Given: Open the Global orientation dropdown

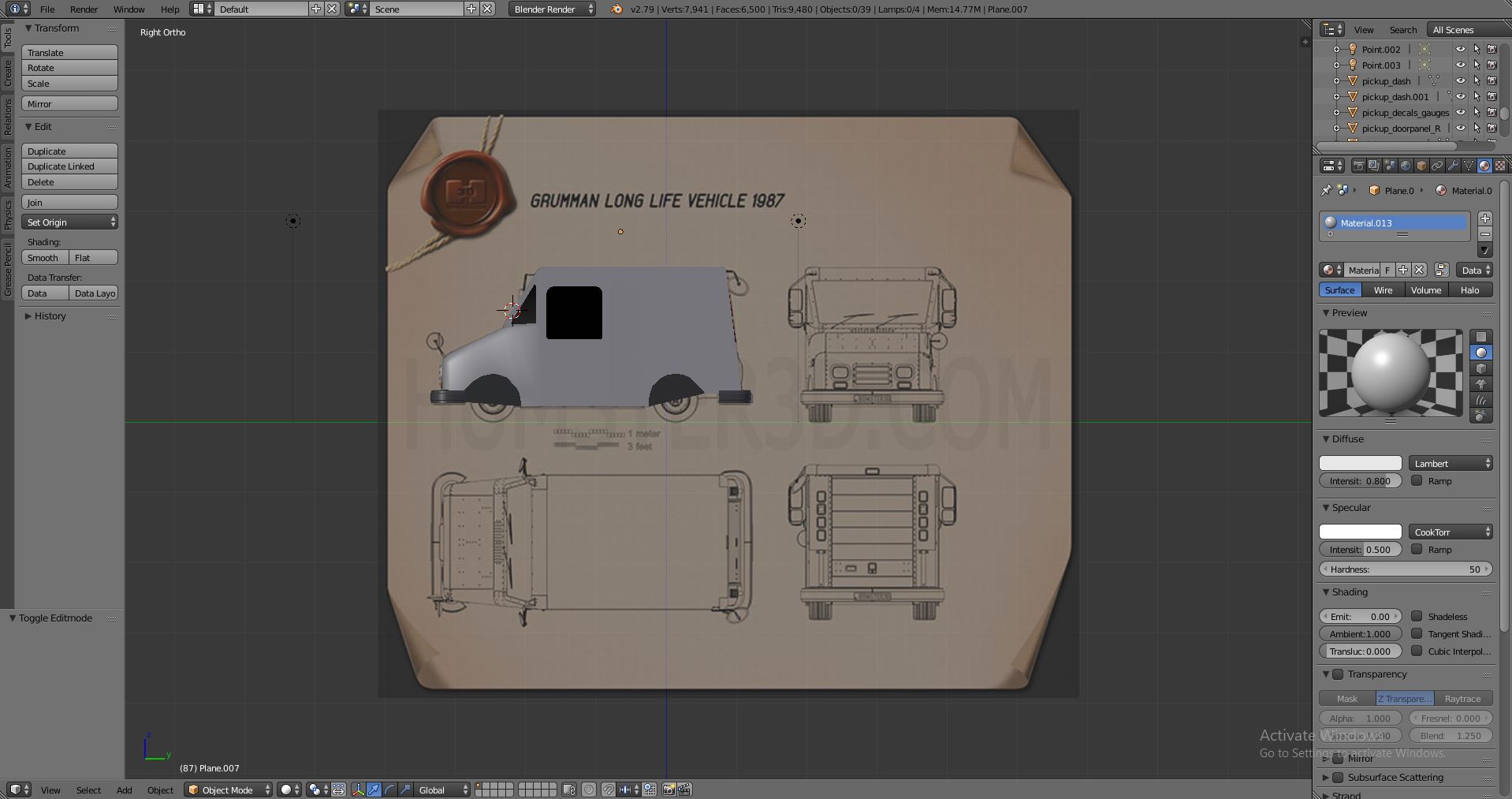Looking at the screenshot, I should [442, 790].
